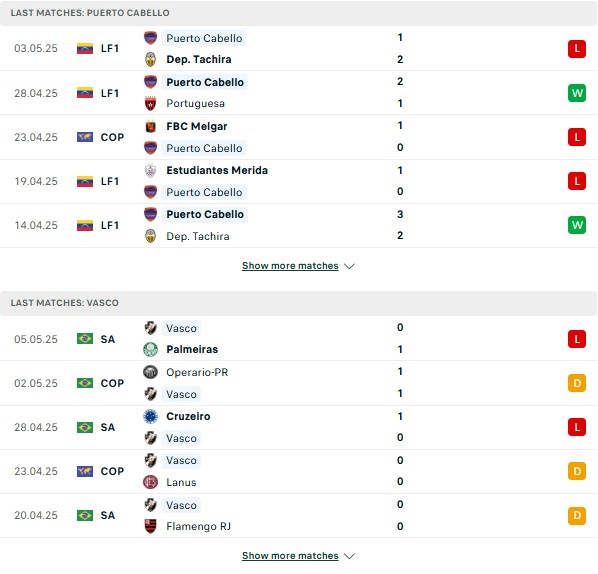Viewport: 598px width, 574px height.
Task: Click Venezuela flag on 03.05.25 match
Action: point(85,48)
